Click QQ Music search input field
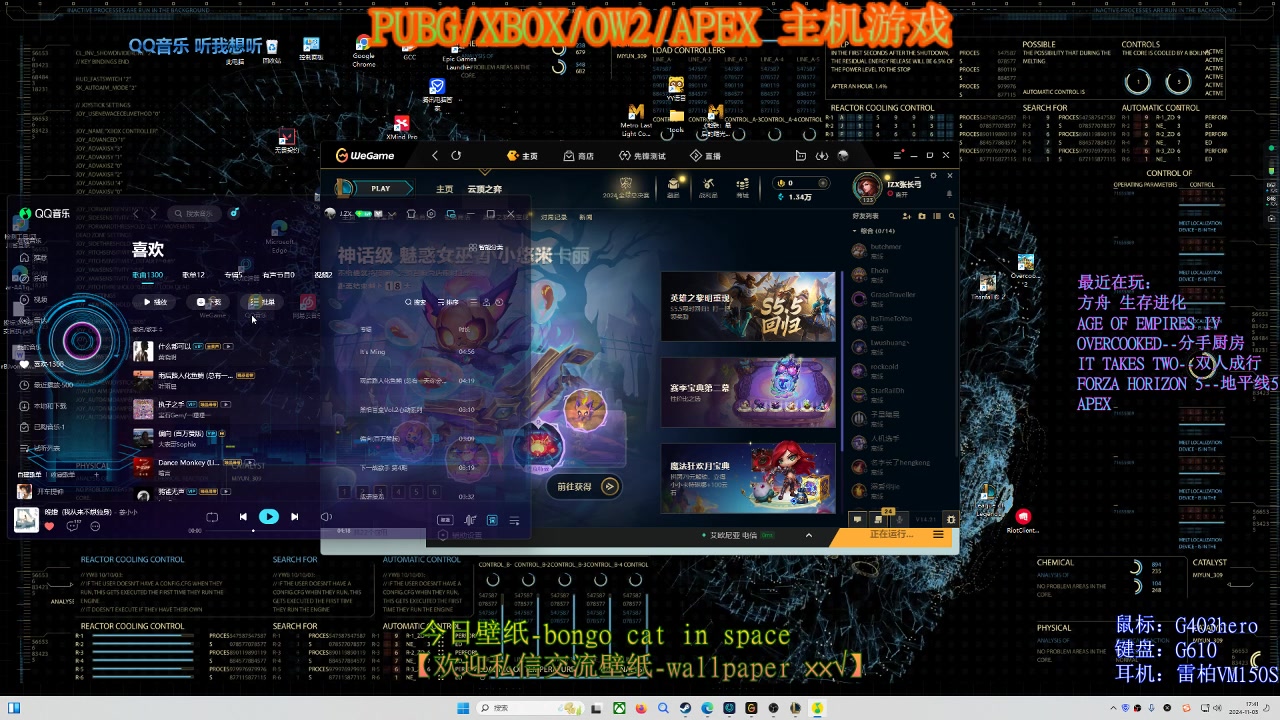 click(195, 213)
